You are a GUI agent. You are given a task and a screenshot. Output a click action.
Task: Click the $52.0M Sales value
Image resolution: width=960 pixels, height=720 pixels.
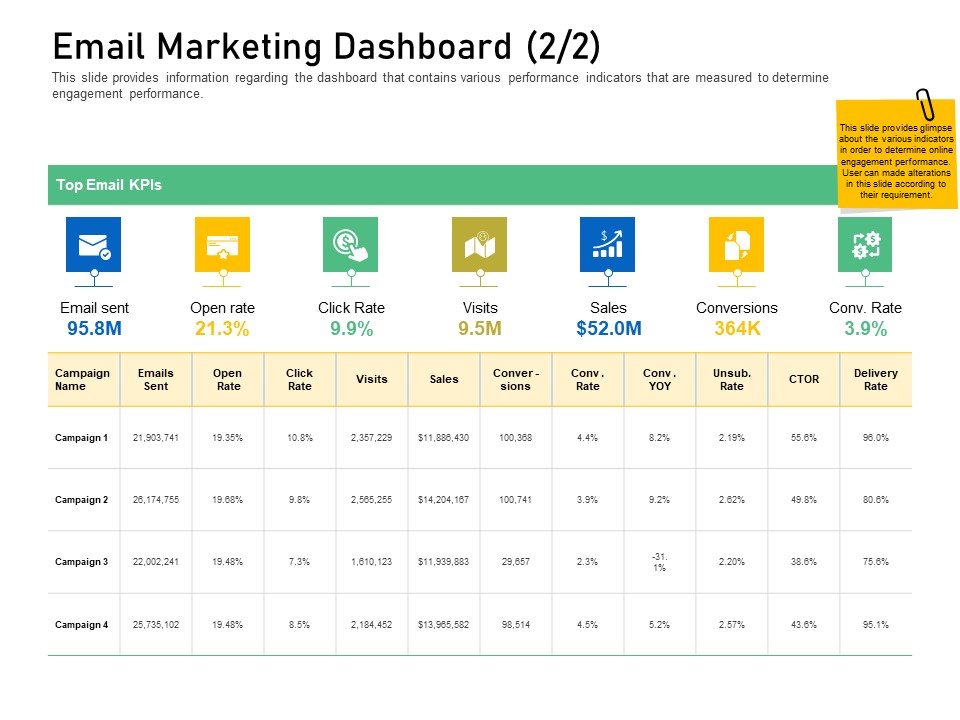click(x=609, y=328)
